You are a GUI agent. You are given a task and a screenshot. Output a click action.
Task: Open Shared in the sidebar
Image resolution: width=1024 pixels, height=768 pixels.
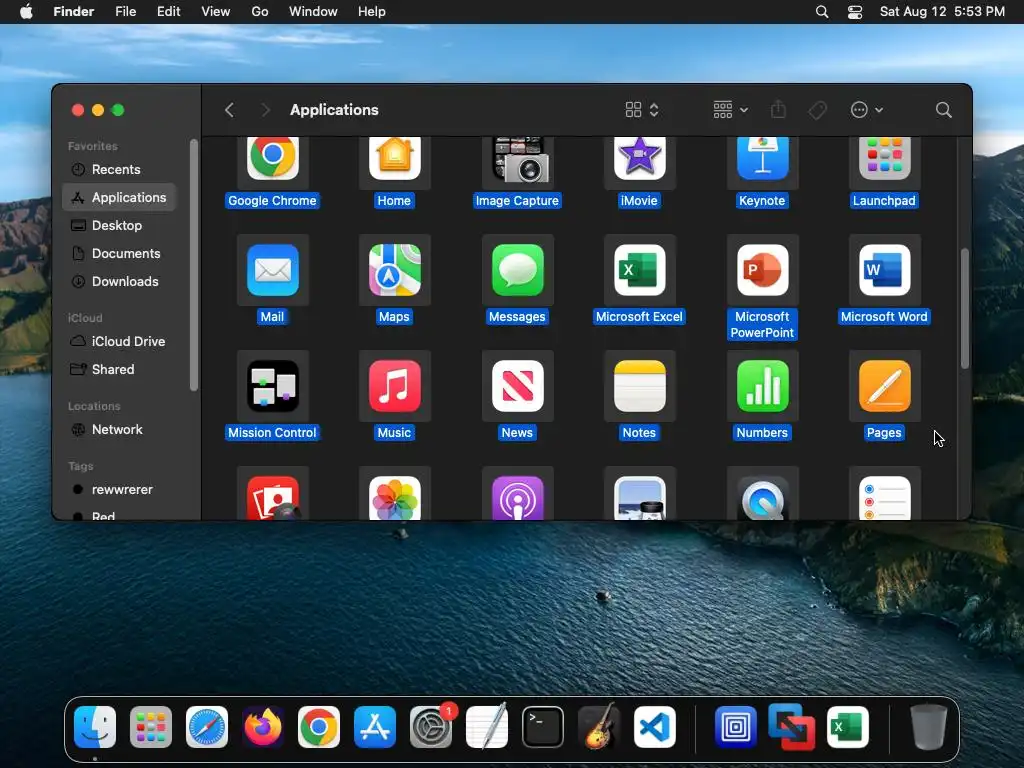pyautogui.click(x=119, y=370)
